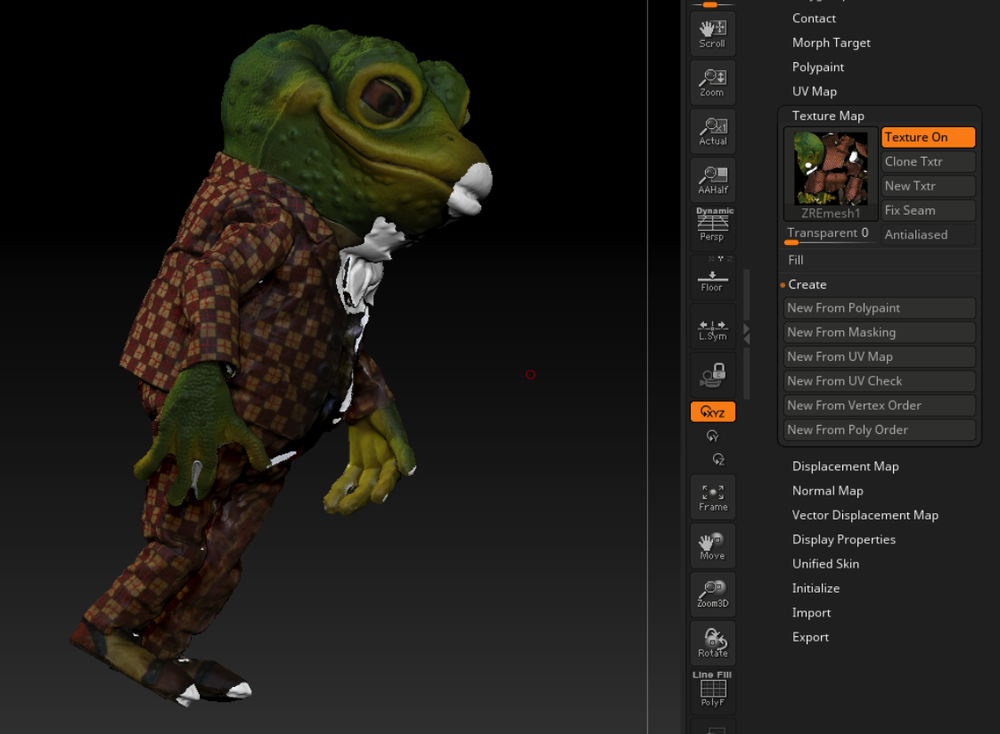
Task: Toggle L.Sym local symmetry
Action: (x=712, y=327)
